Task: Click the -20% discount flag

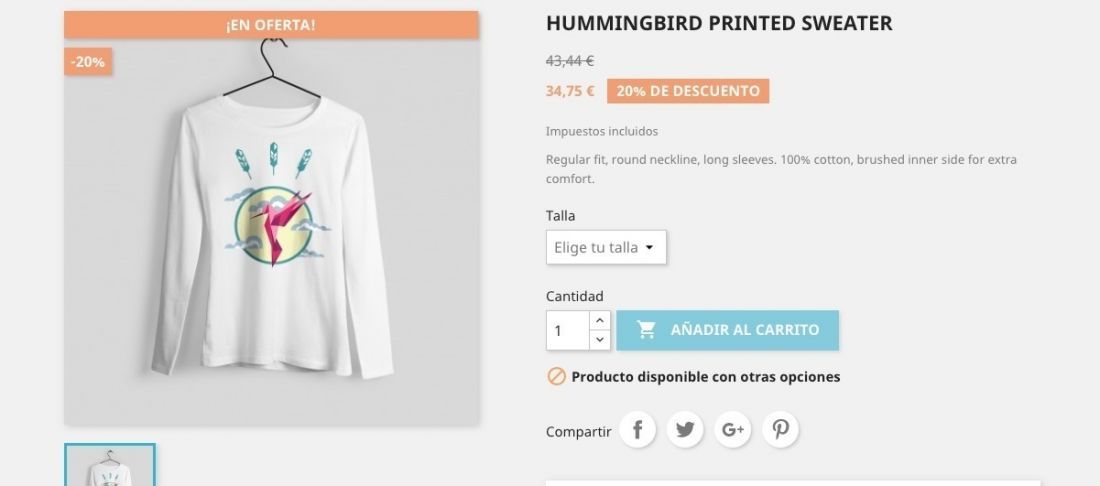Action: [88, 62]
